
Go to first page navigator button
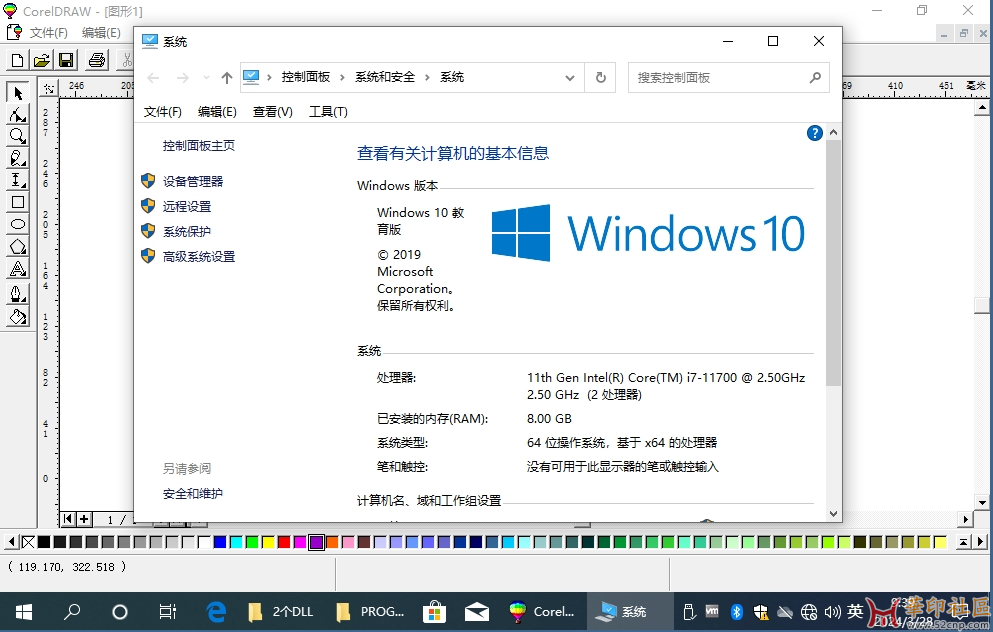[68, 519]
